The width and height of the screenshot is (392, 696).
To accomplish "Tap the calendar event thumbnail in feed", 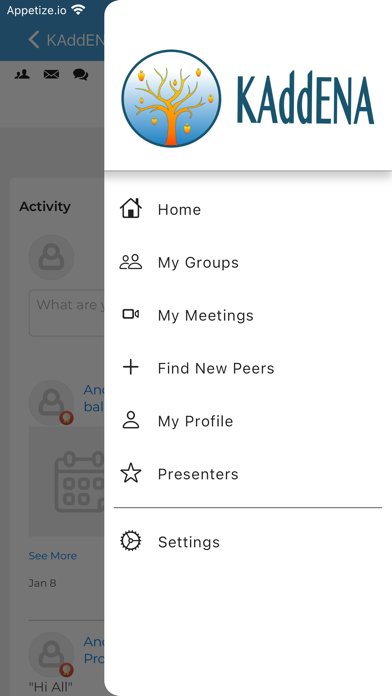I will [67, 482].
